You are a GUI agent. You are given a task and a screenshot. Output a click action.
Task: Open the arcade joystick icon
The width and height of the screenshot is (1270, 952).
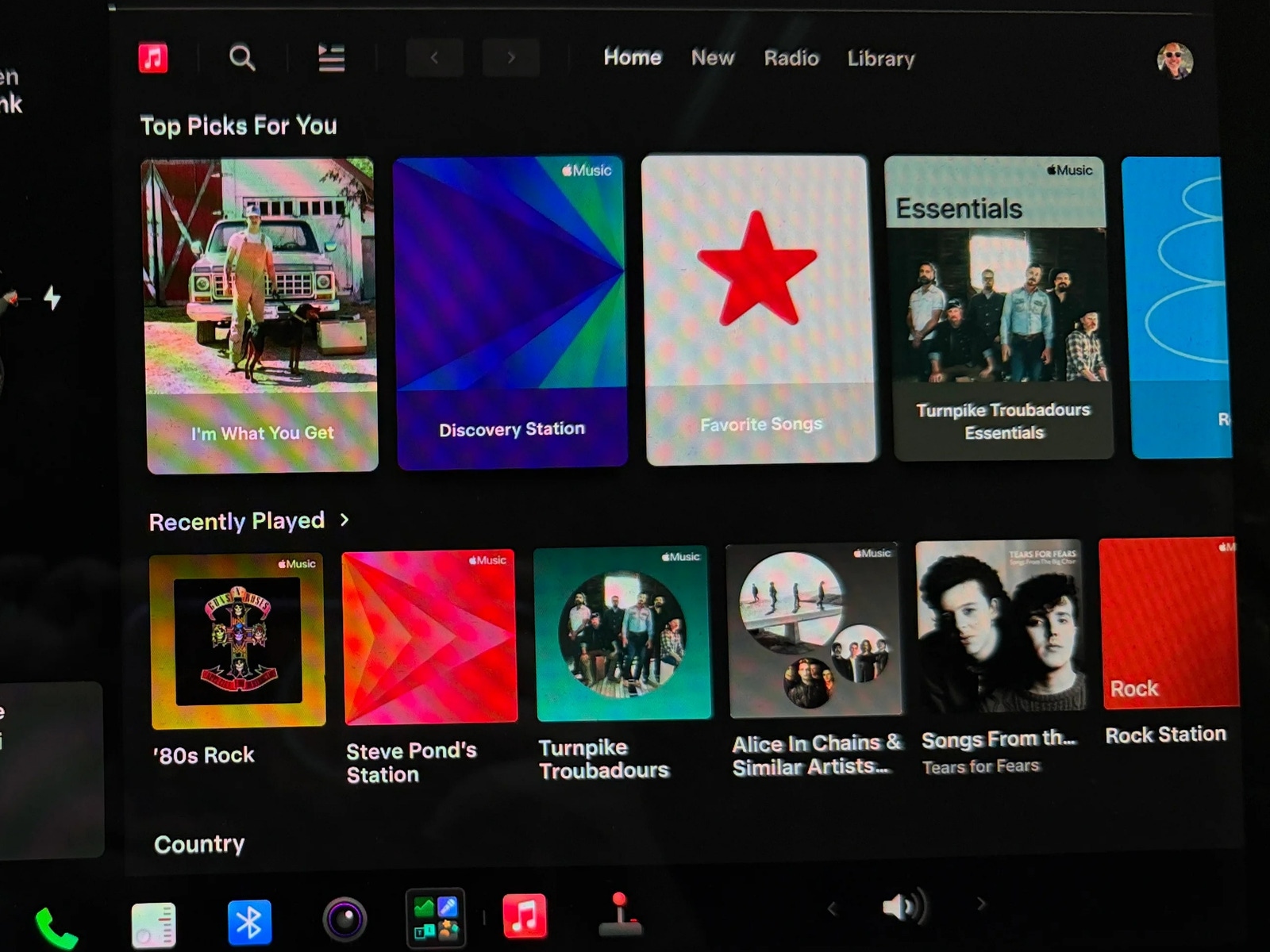click(x=620, y=915)
